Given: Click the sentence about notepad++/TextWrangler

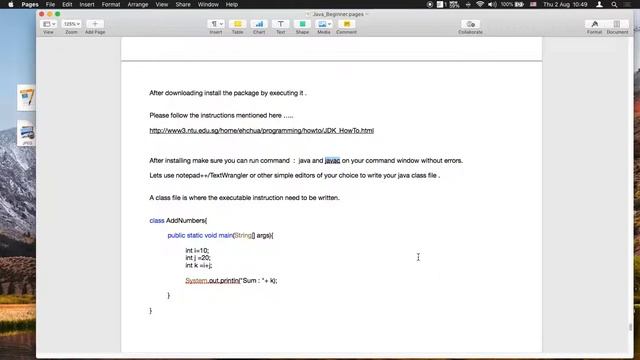Looking at the screenshot, I should (295, 176).
